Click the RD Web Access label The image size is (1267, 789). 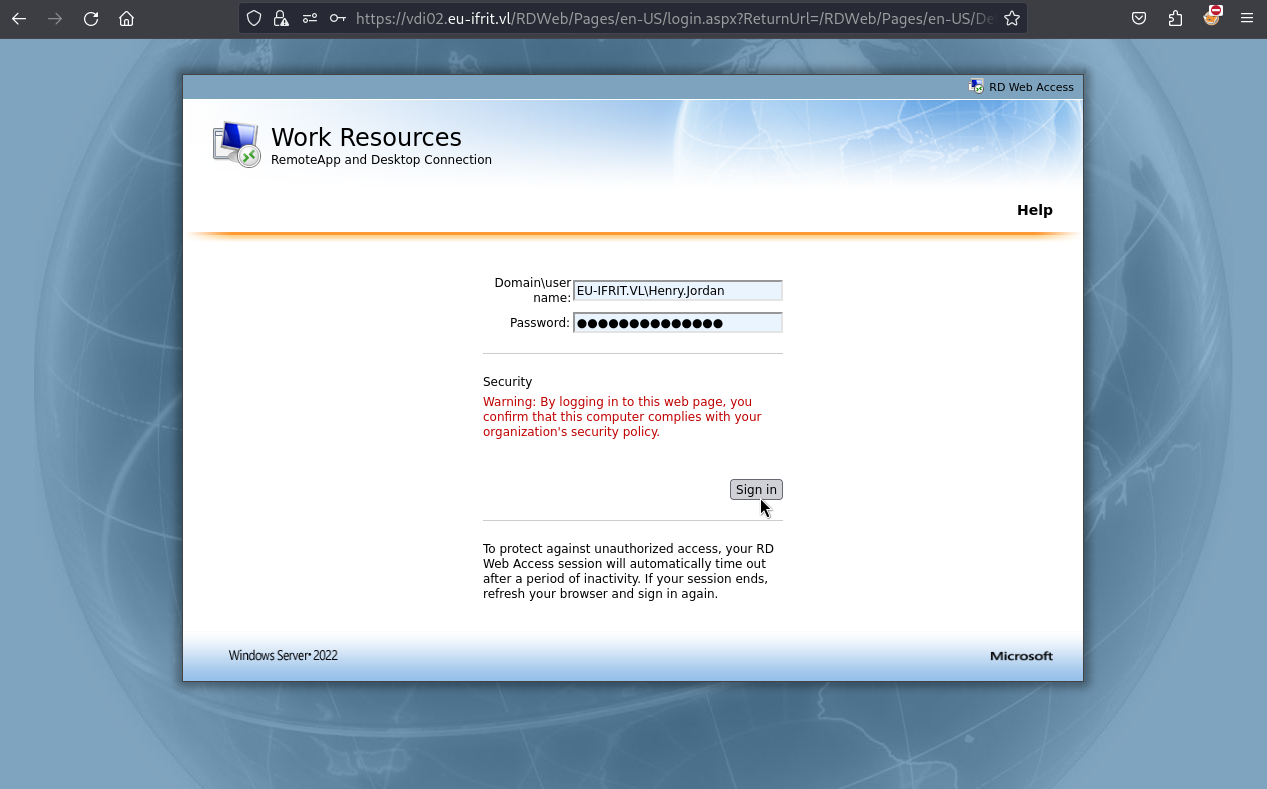[1031, 87]
